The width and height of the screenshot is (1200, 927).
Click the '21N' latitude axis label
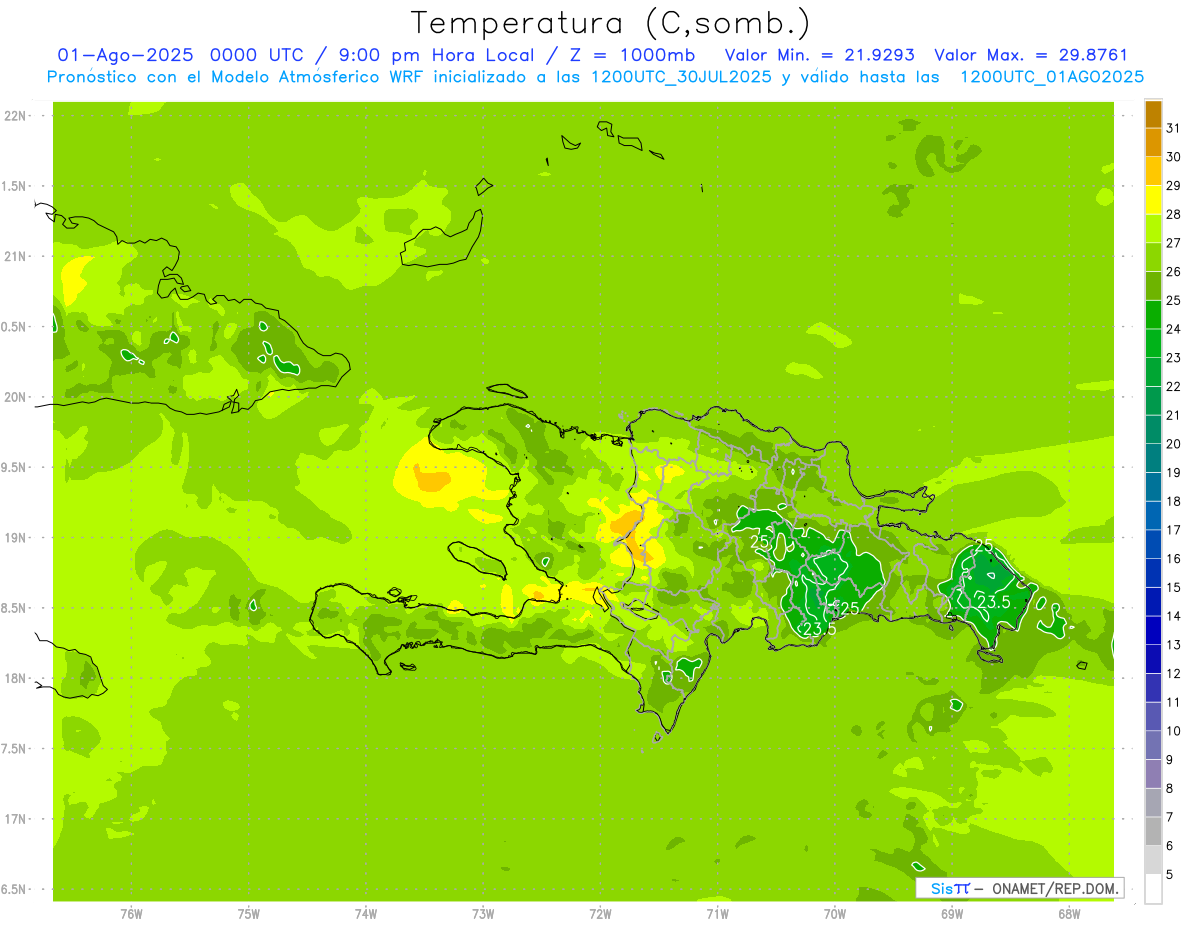point(17,256)
